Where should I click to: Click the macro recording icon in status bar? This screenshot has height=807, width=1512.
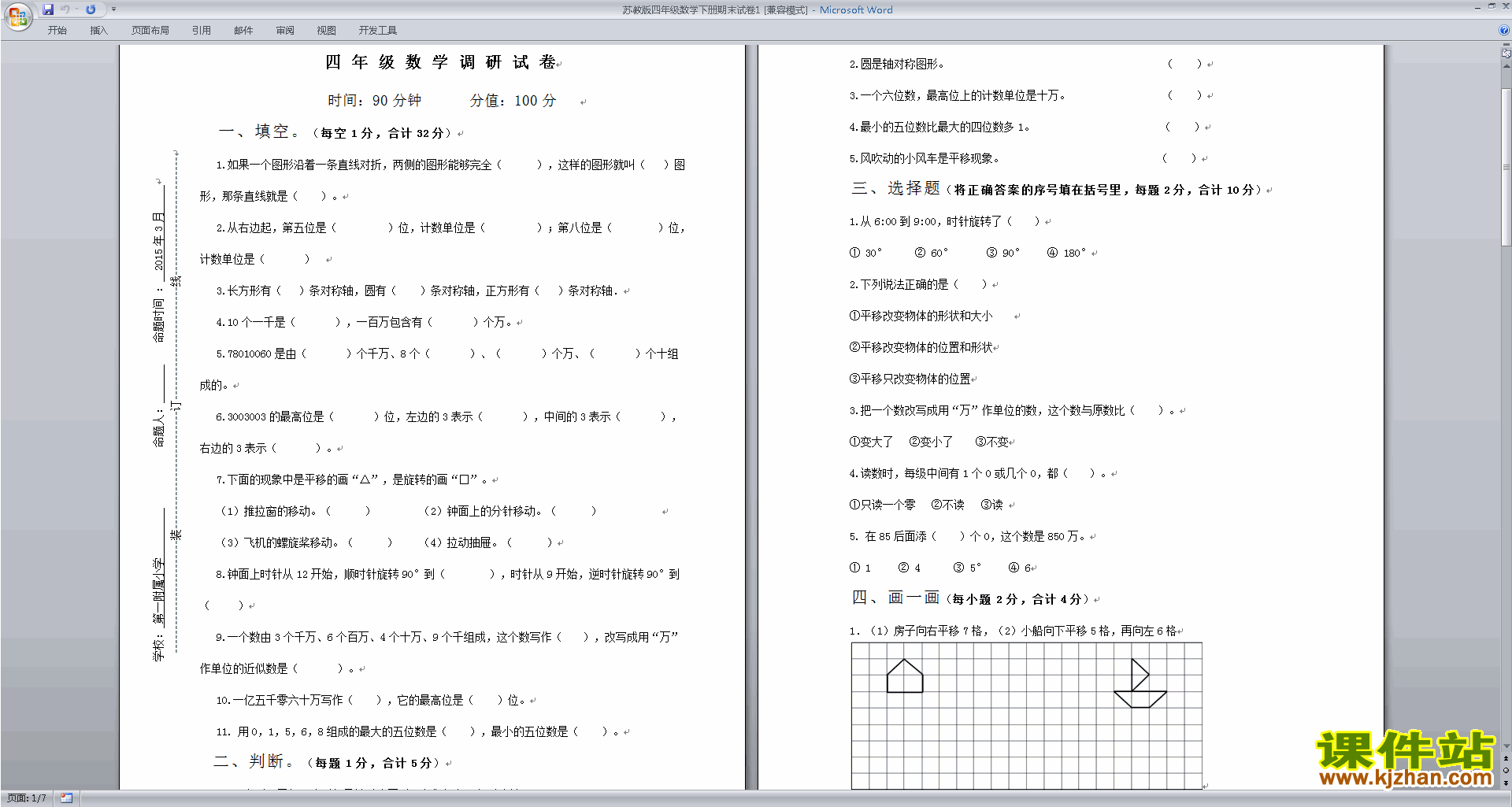click(66, 798)
